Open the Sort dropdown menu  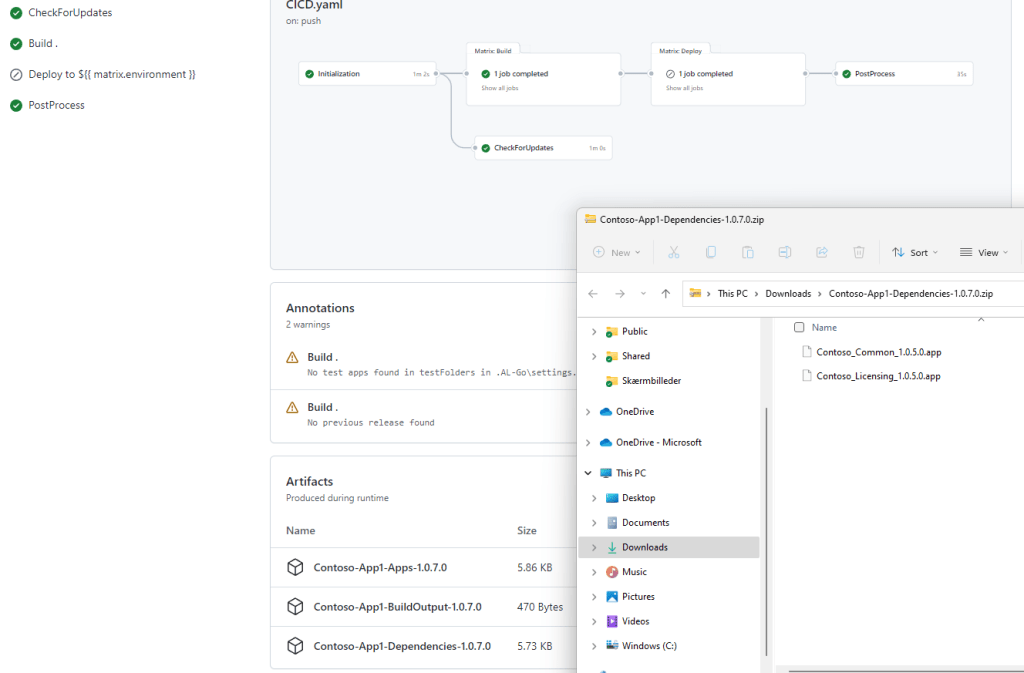click(x=915, y=253)
